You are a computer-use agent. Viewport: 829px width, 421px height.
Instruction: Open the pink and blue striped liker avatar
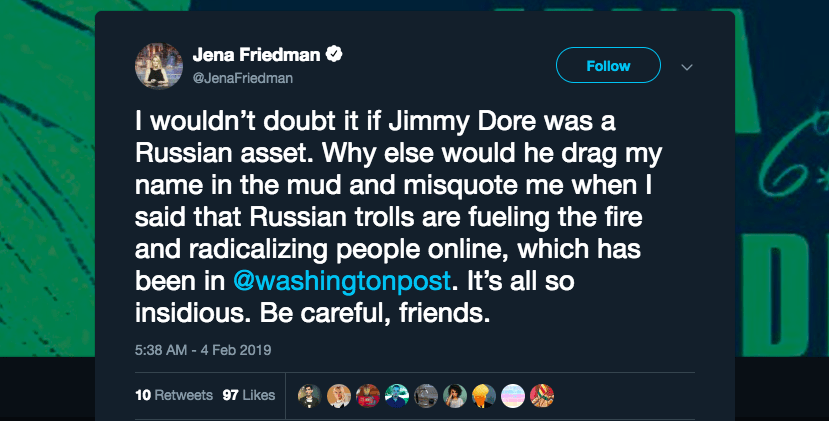coord(513,395)
